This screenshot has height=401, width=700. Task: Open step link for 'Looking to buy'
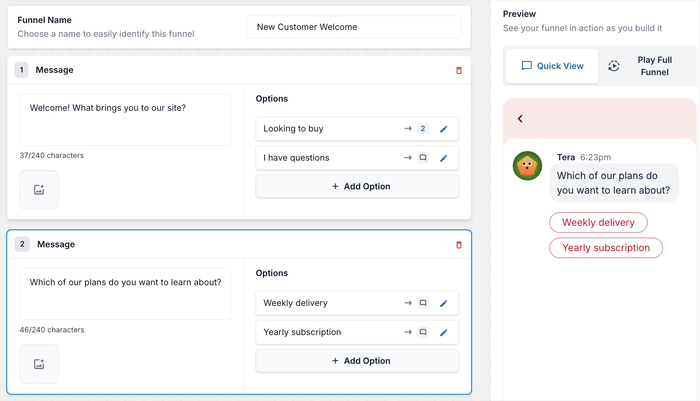tap(422, 129)
